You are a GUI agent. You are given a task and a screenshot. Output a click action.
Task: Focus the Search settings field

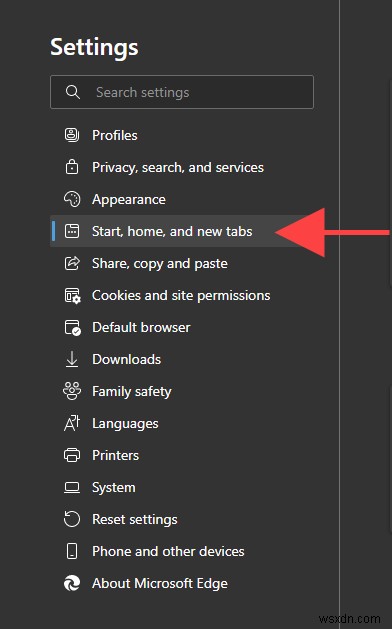(x=182, y=92)
